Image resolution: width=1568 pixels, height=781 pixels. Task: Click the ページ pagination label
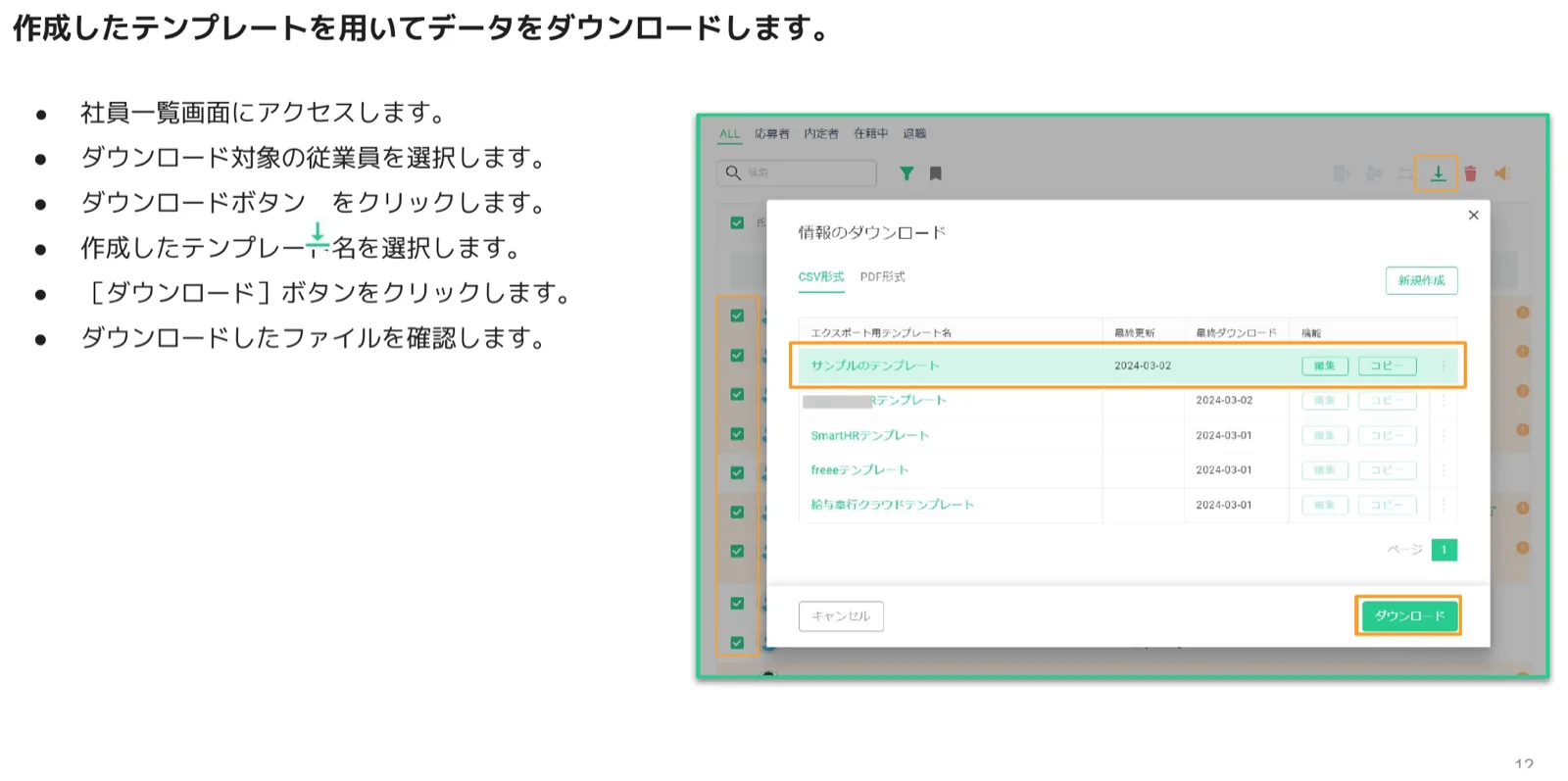[1404, 550]
